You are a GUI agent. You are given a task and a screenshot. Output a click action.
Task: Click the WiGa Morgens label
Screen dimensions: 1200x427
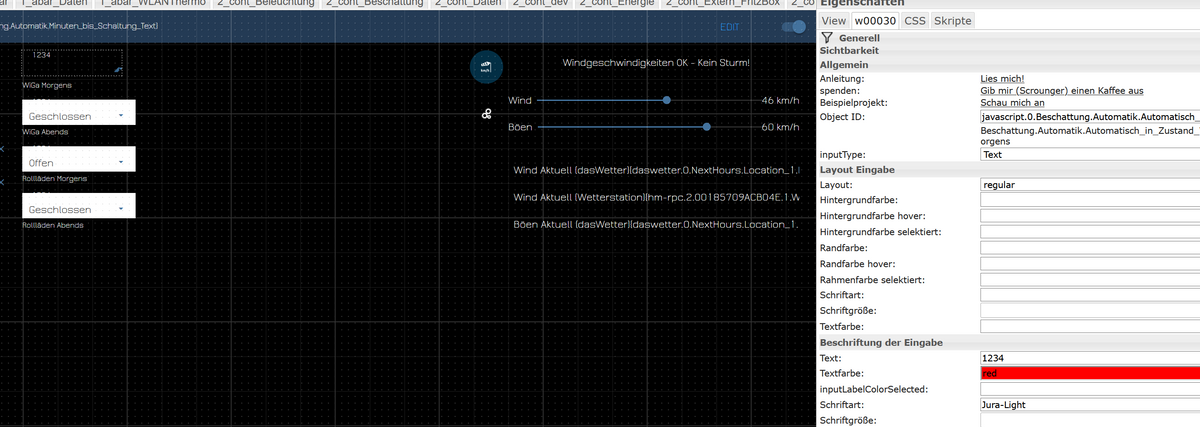click(47, 86)
